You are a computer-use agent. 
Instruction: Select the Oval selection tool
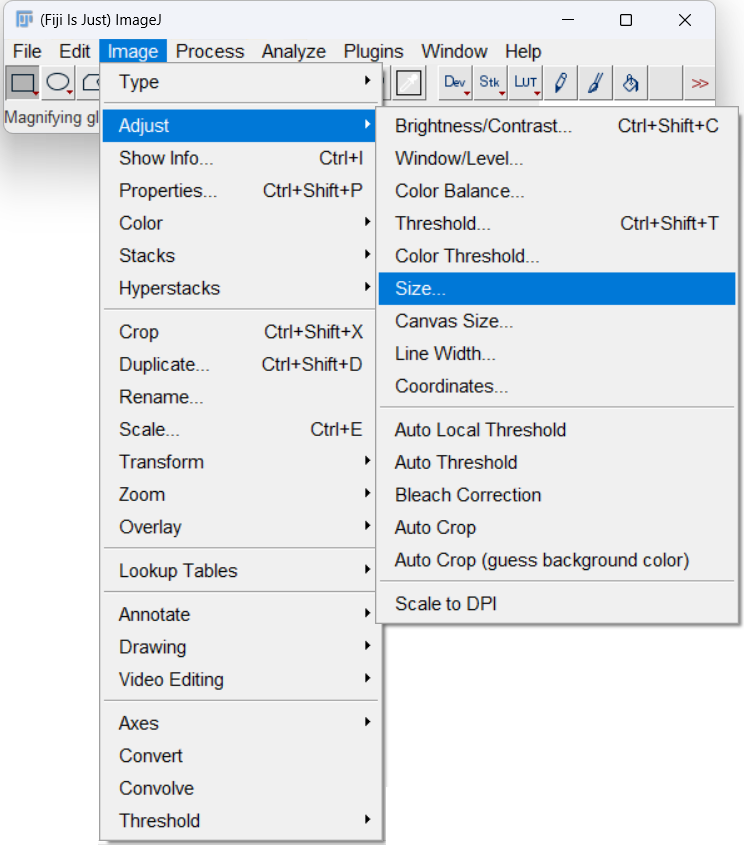[x=58, y=83]
